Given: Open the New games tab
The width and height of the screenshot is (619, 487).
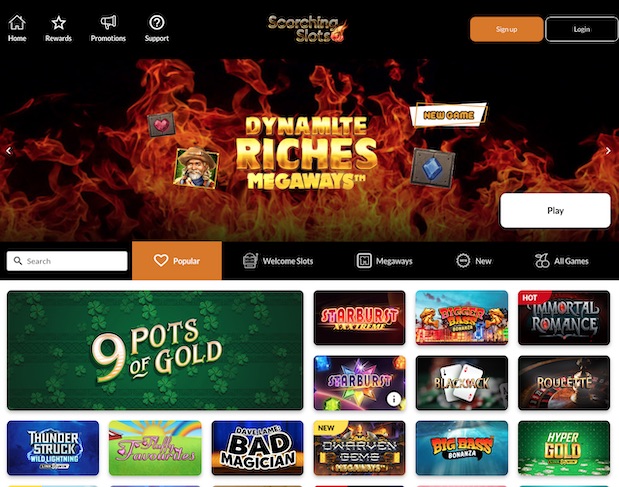Looking at the screenshot, I should click(x=473, y=261).
